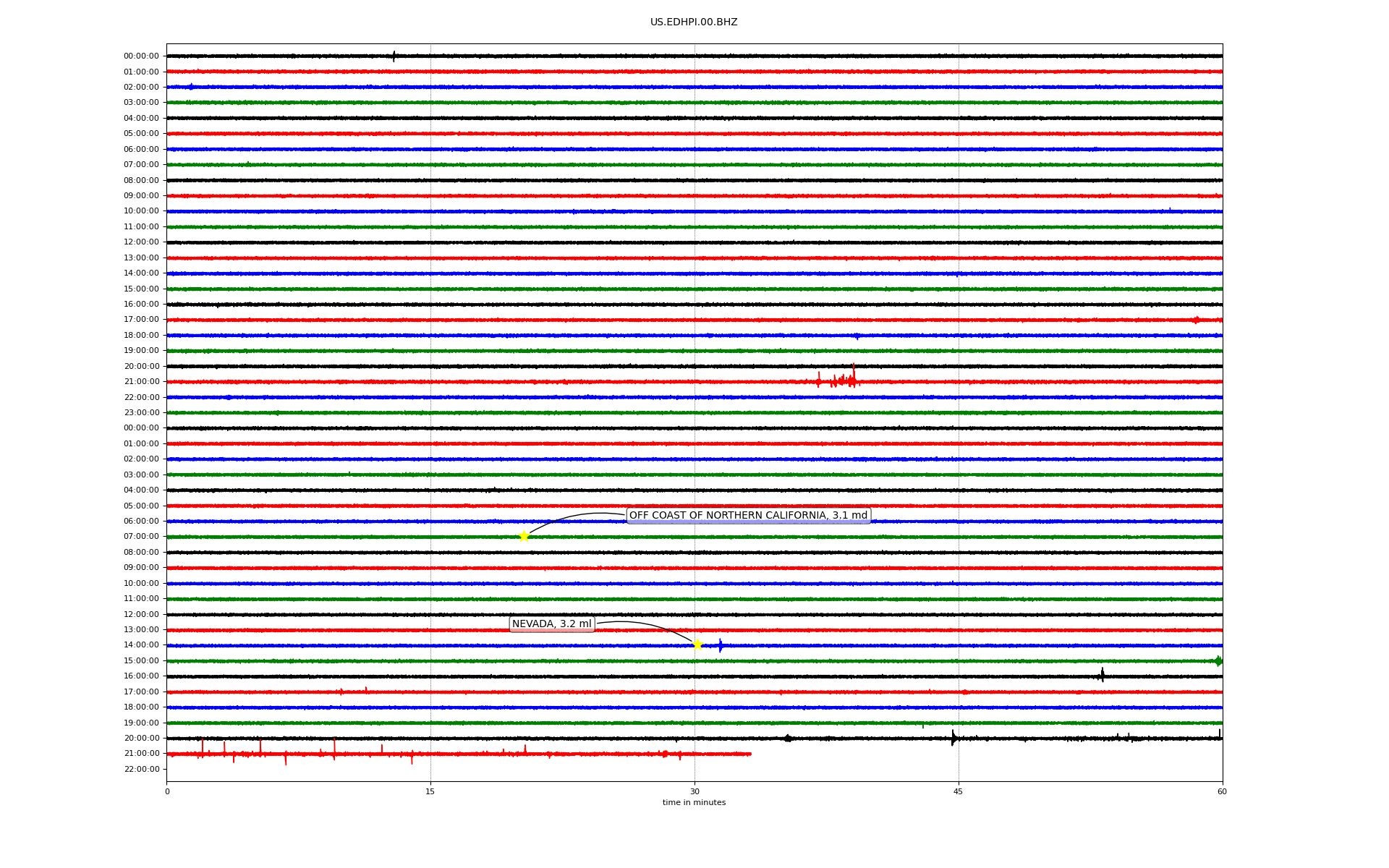Image resolution: width=1389 pixels, height=868 pixels.
Task: Click the black spike on the 16:00:00 trace near minute 53
Action: pos(1102,675)
